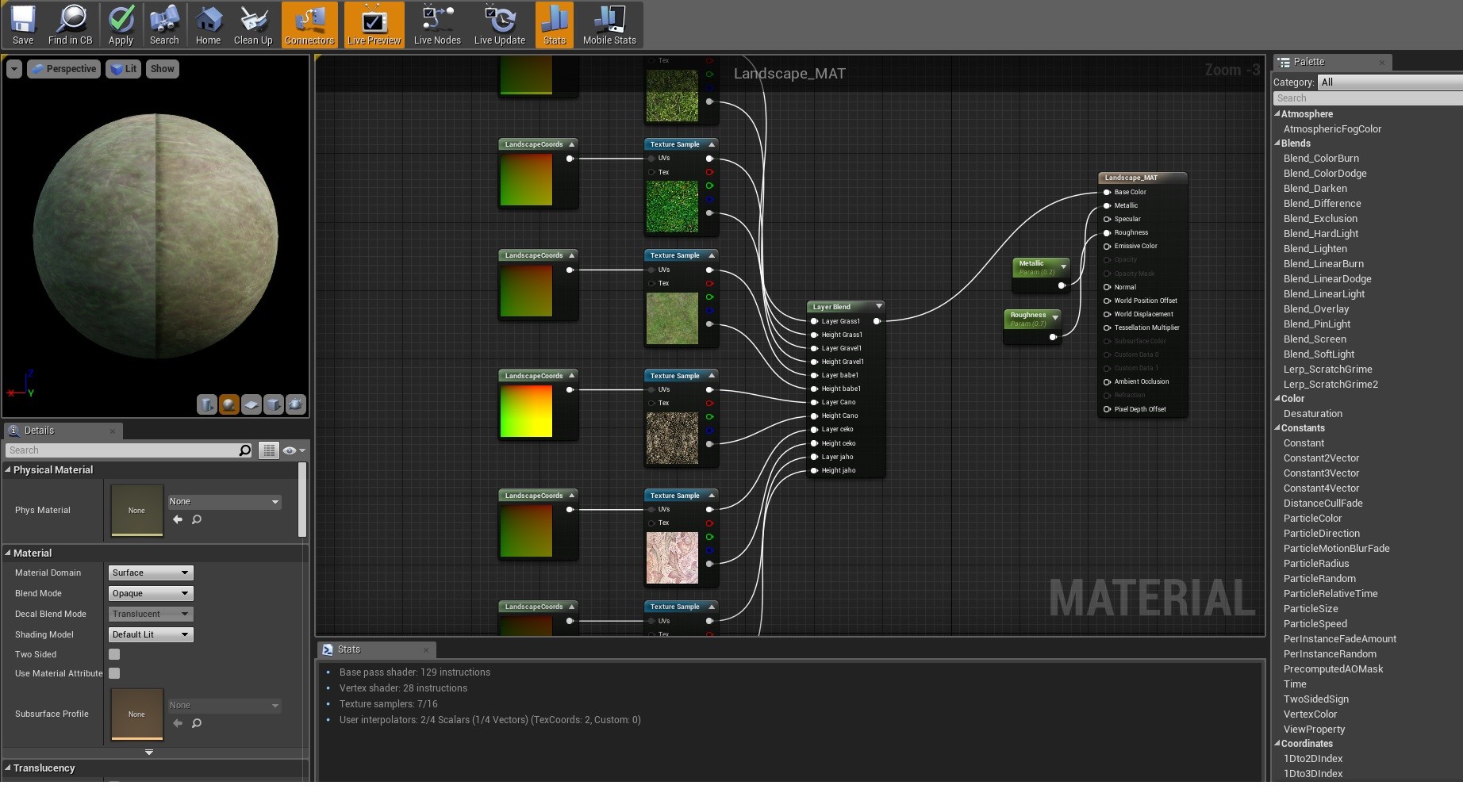This screenshot has height=812, width=1463.
Task: Apply material changes with Apply icon
Action: coord(121,25)
